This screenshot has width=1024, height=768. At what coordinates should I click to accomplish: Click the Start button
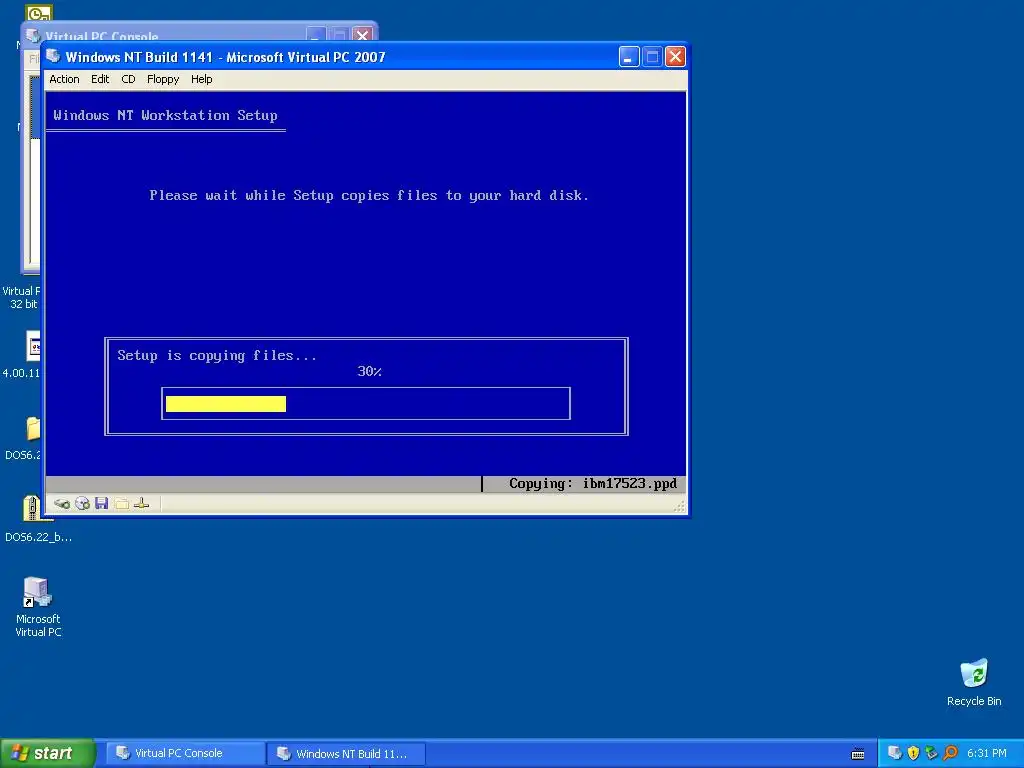tap(48, 753)
